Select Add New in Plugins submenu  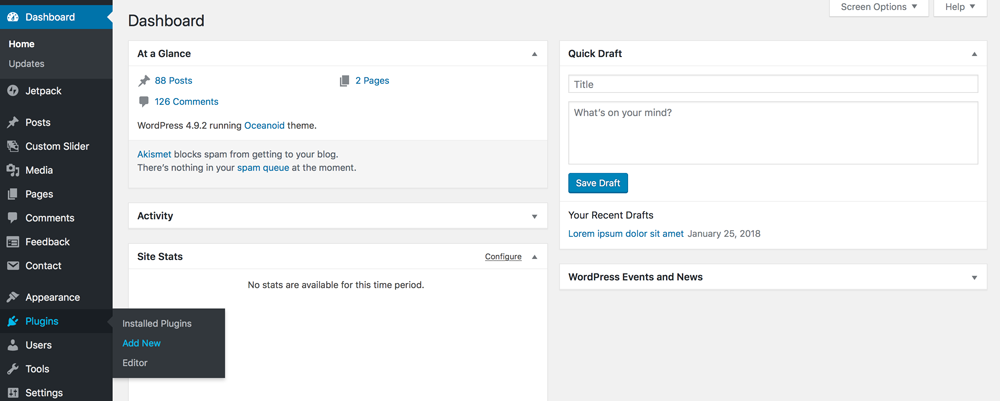(142, 343)
